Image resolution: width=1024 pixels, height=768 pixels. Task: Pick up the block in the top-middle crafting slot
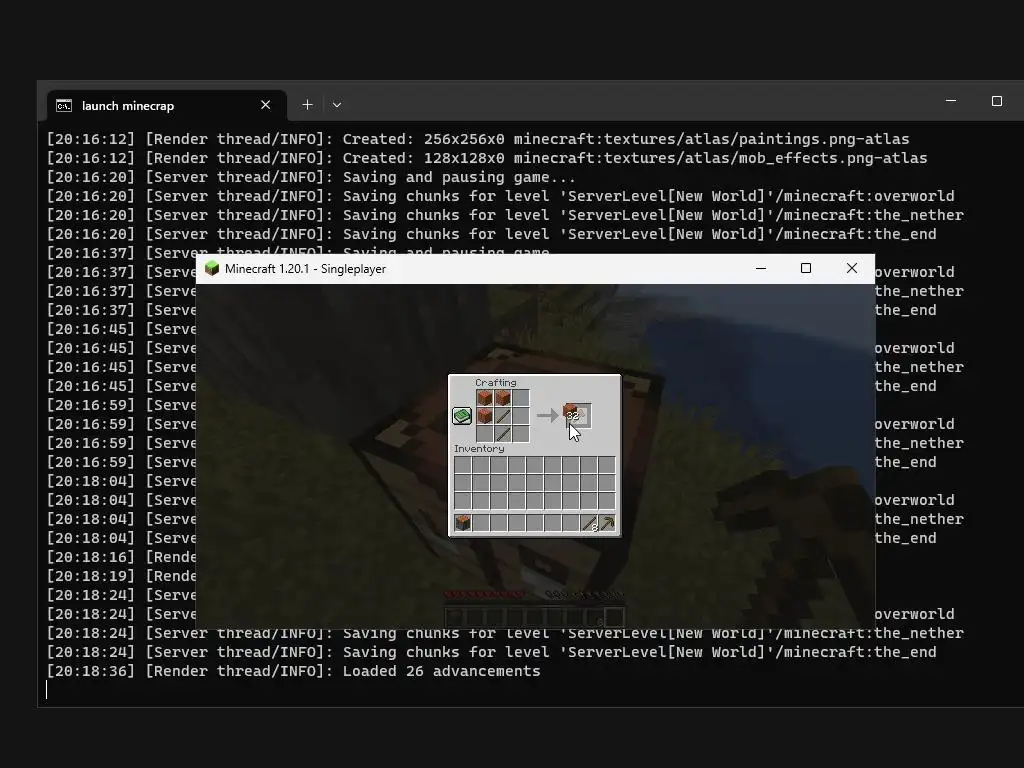click(502, 398)
